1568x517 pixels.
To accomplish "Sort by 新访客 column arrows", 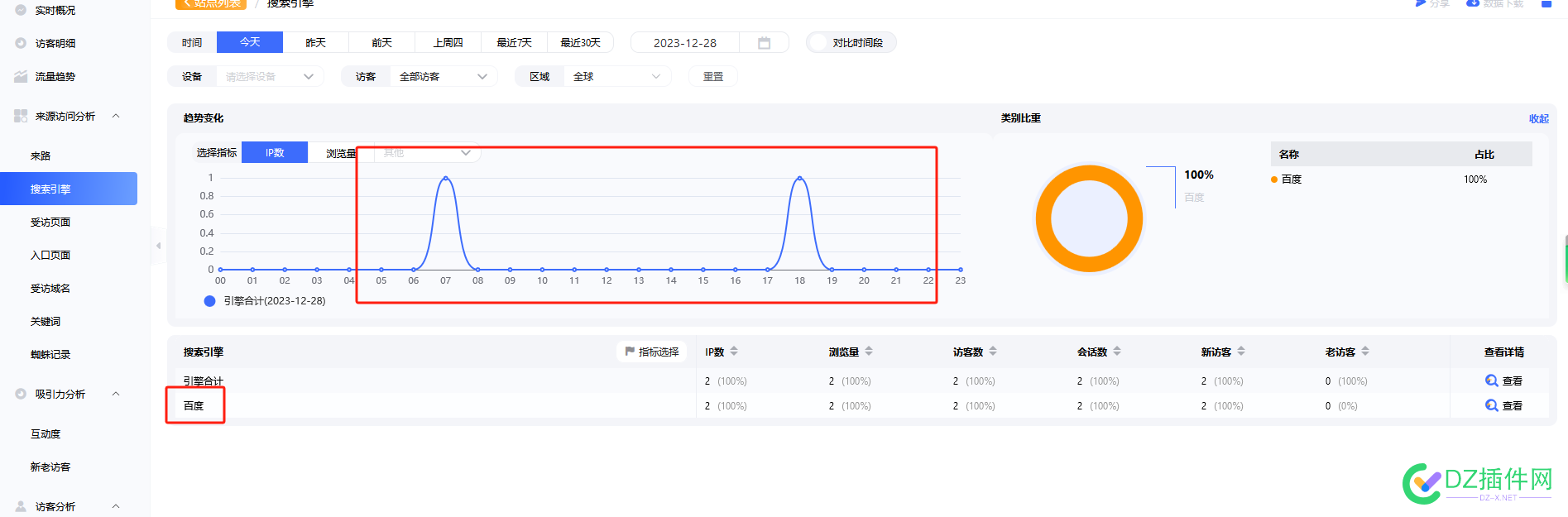I will [x=1241, y=352].
